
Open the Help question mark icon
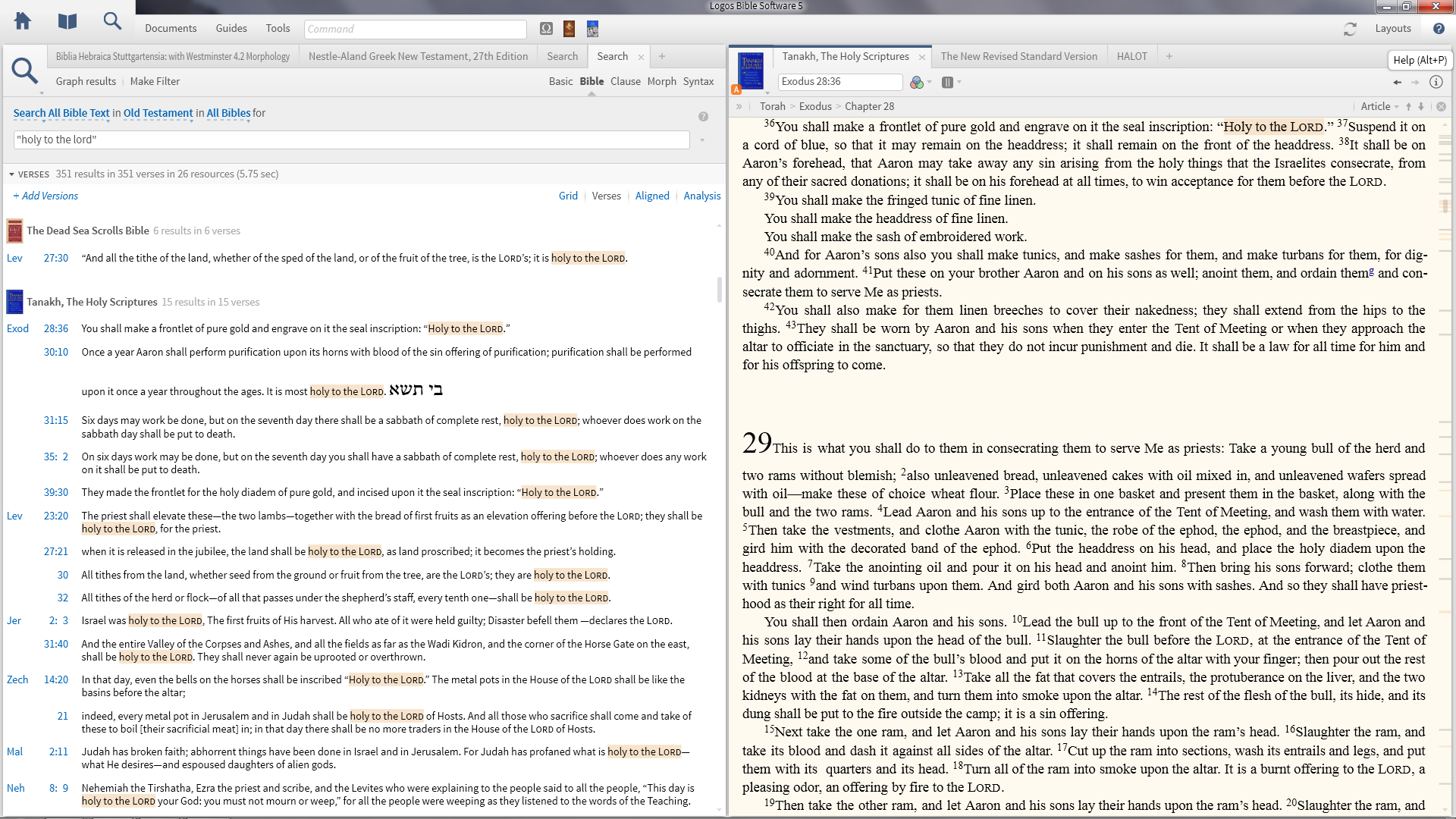pyautogui.click(x=1439, y=29)
